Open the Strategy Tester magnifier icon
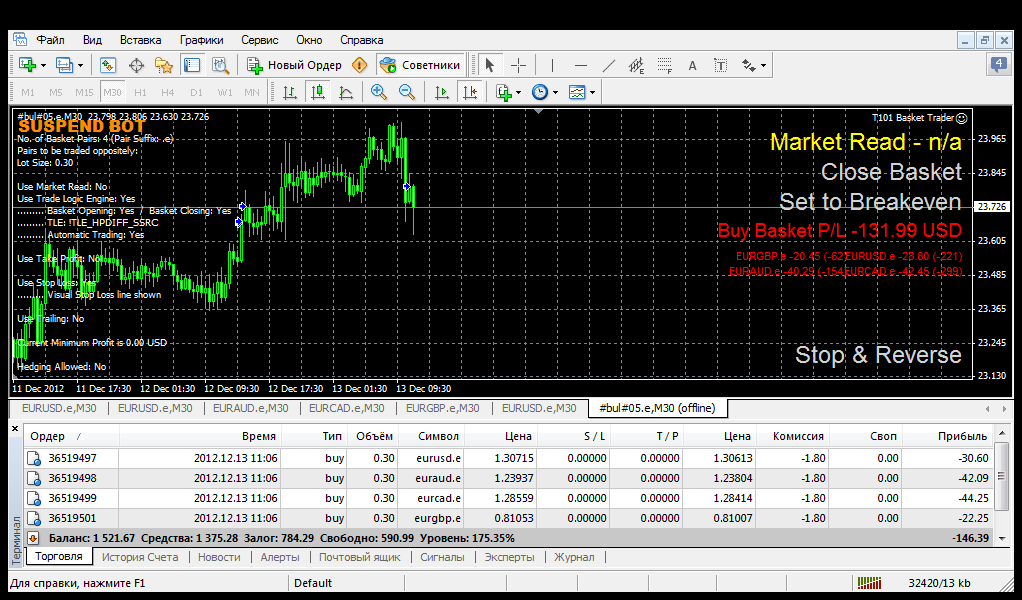 tap(220, 65)
